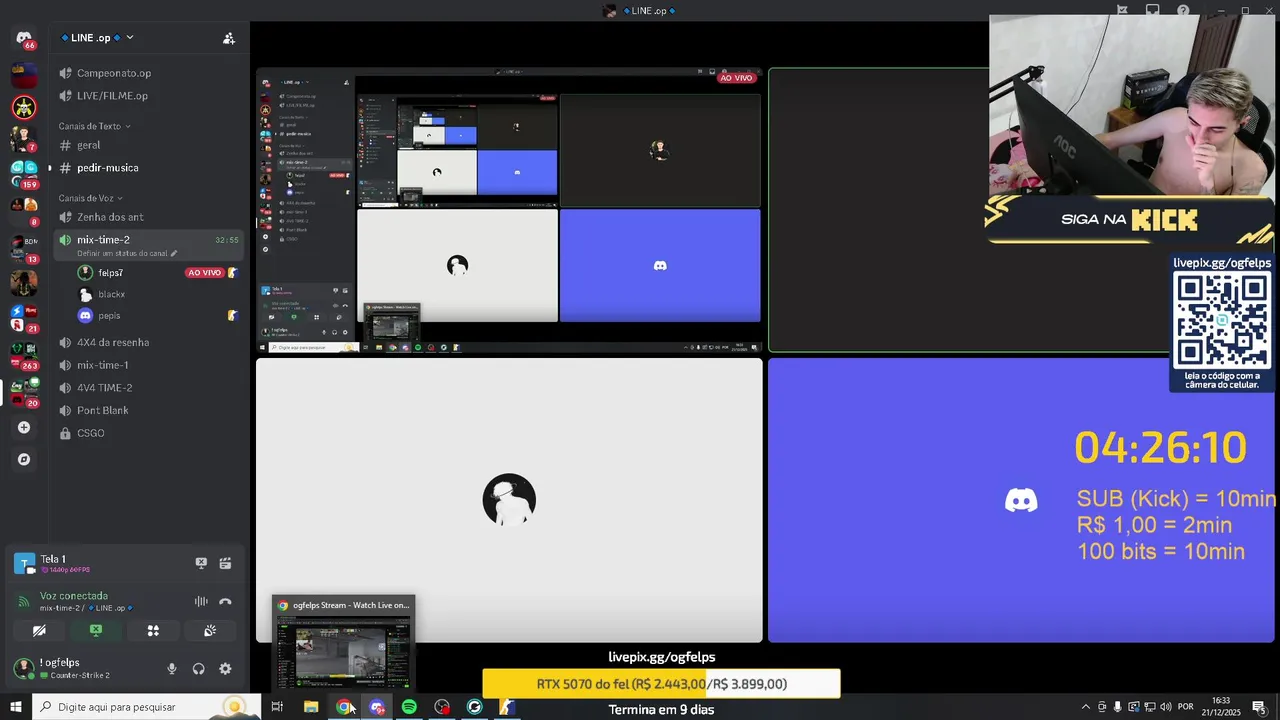Screen dimensions: 1280x720
Task: Open the noise suppression waveform icon
Action: tap(201, 601)
